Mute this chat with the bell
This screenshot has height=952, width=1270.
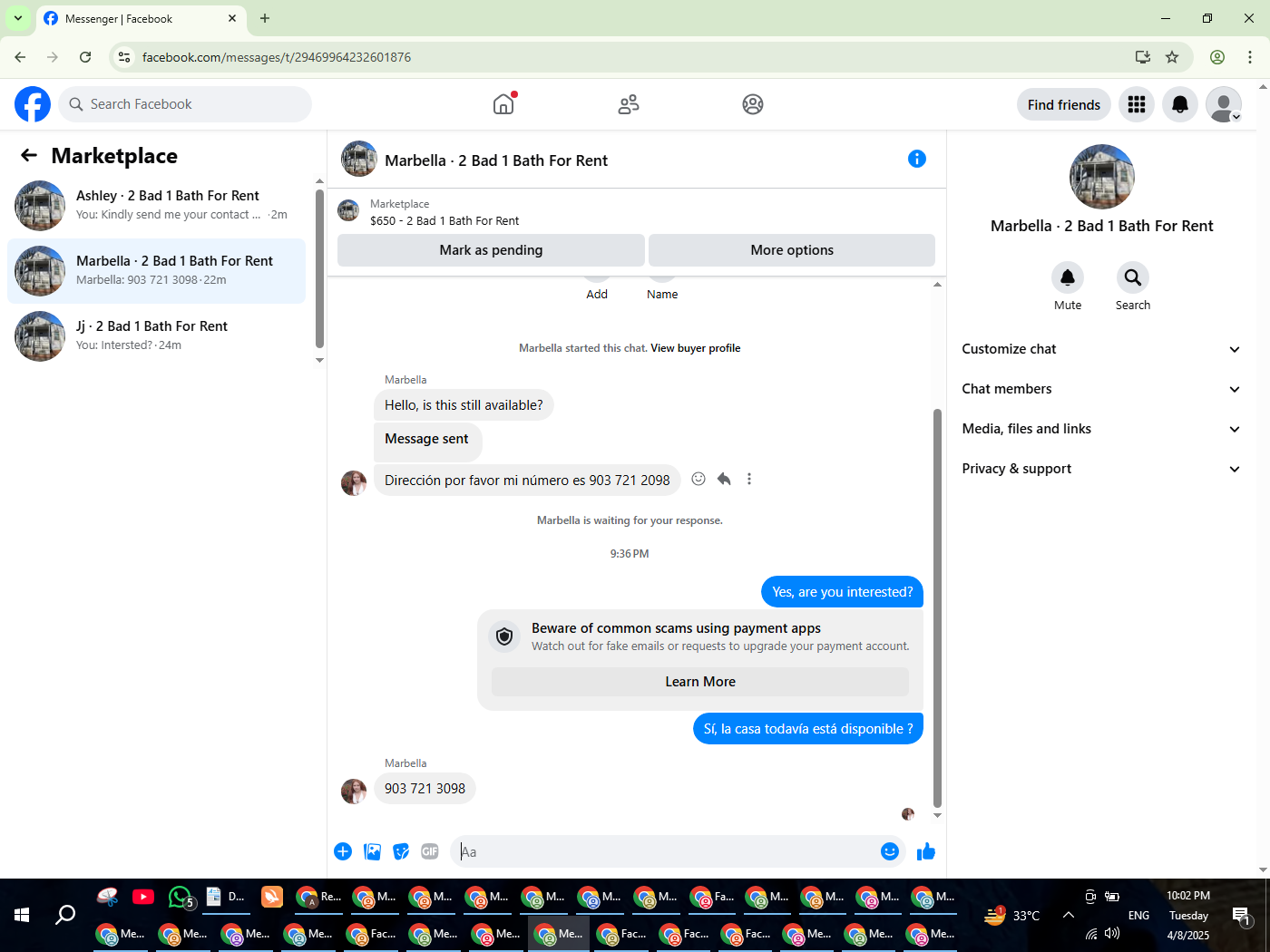click(x=1068, y=277)
